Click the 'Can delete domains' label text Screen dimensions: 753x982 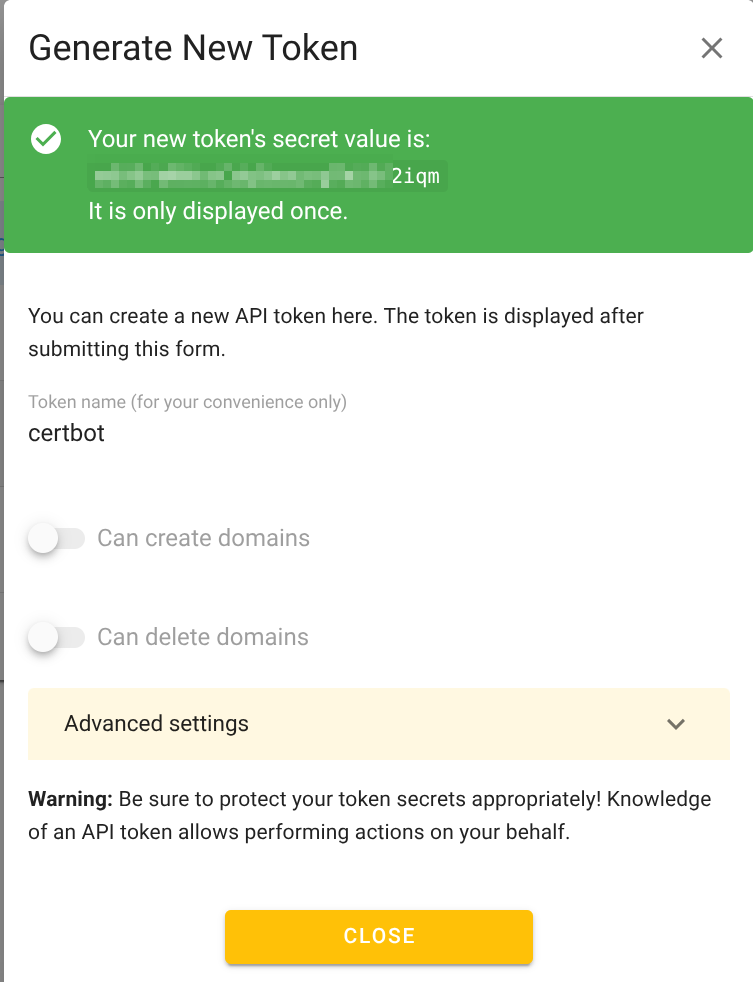coord(203,637)
